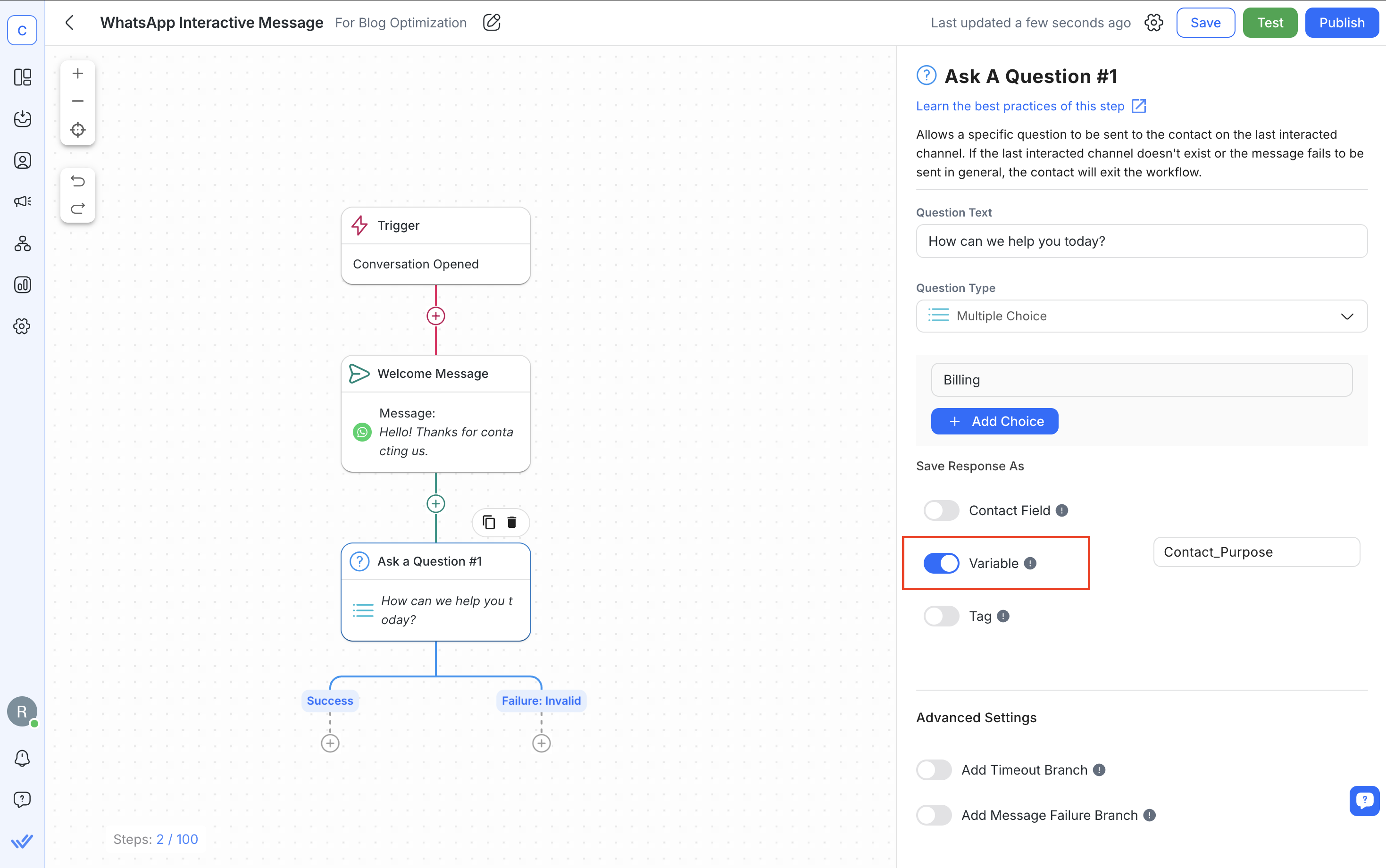Delete the Ask a Question step

[512, 522]
